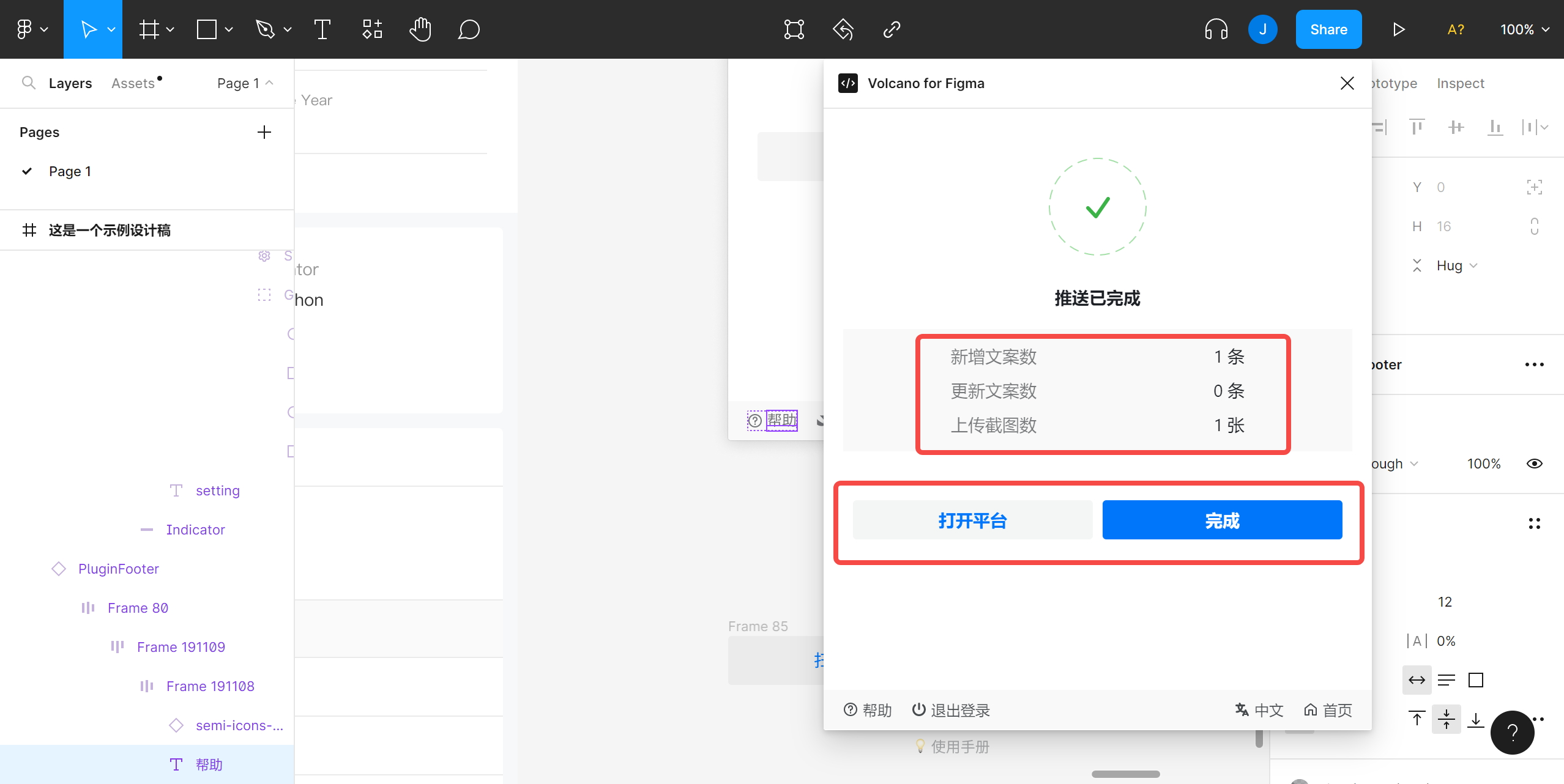Open the Comment tool
The image size is (1564, 784).
click(469, 29)
